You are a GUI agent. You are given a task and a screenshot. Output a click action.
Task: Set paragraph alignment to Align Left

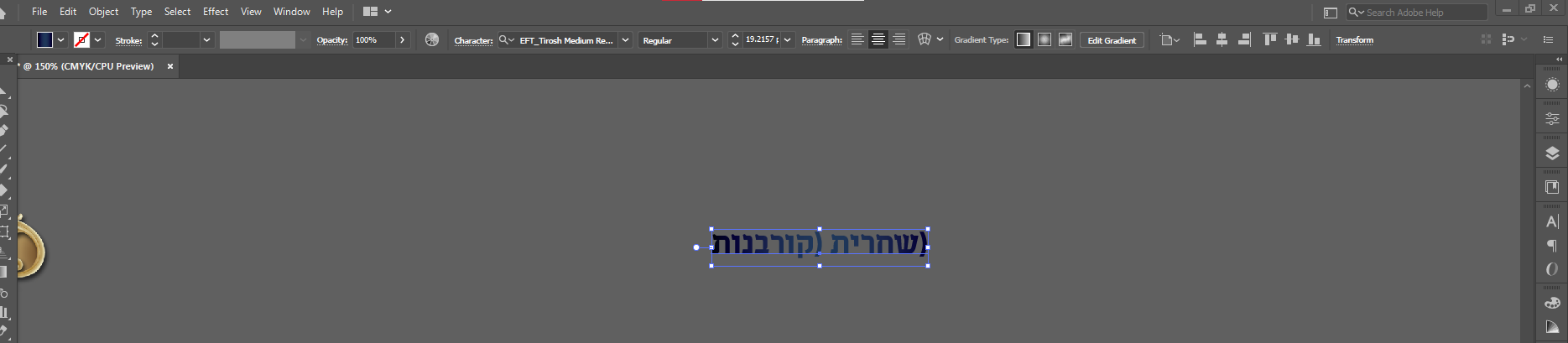(857, 39)
